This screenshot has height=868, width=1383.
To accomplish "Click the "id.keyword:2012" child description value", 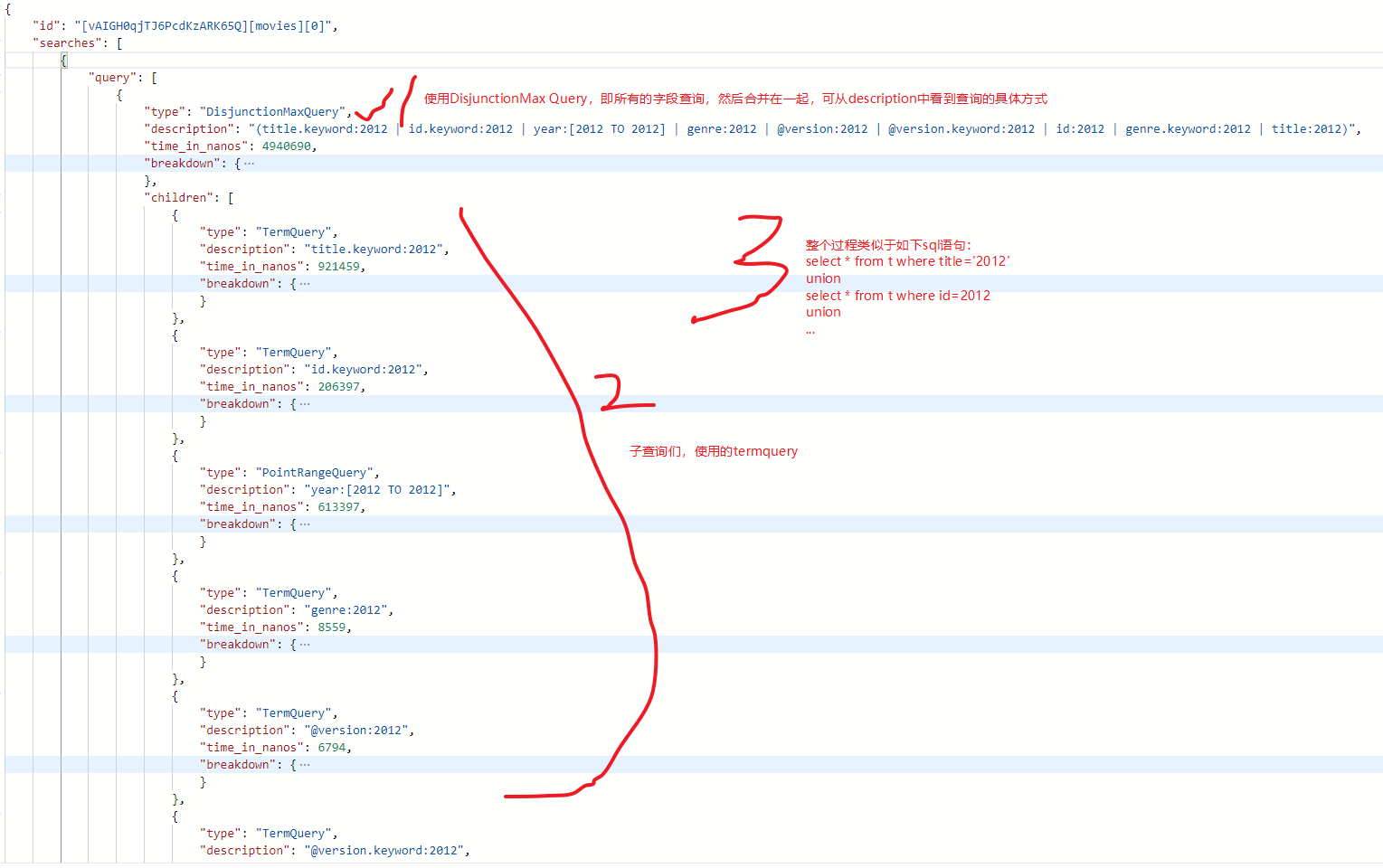I will coord(363,370).
